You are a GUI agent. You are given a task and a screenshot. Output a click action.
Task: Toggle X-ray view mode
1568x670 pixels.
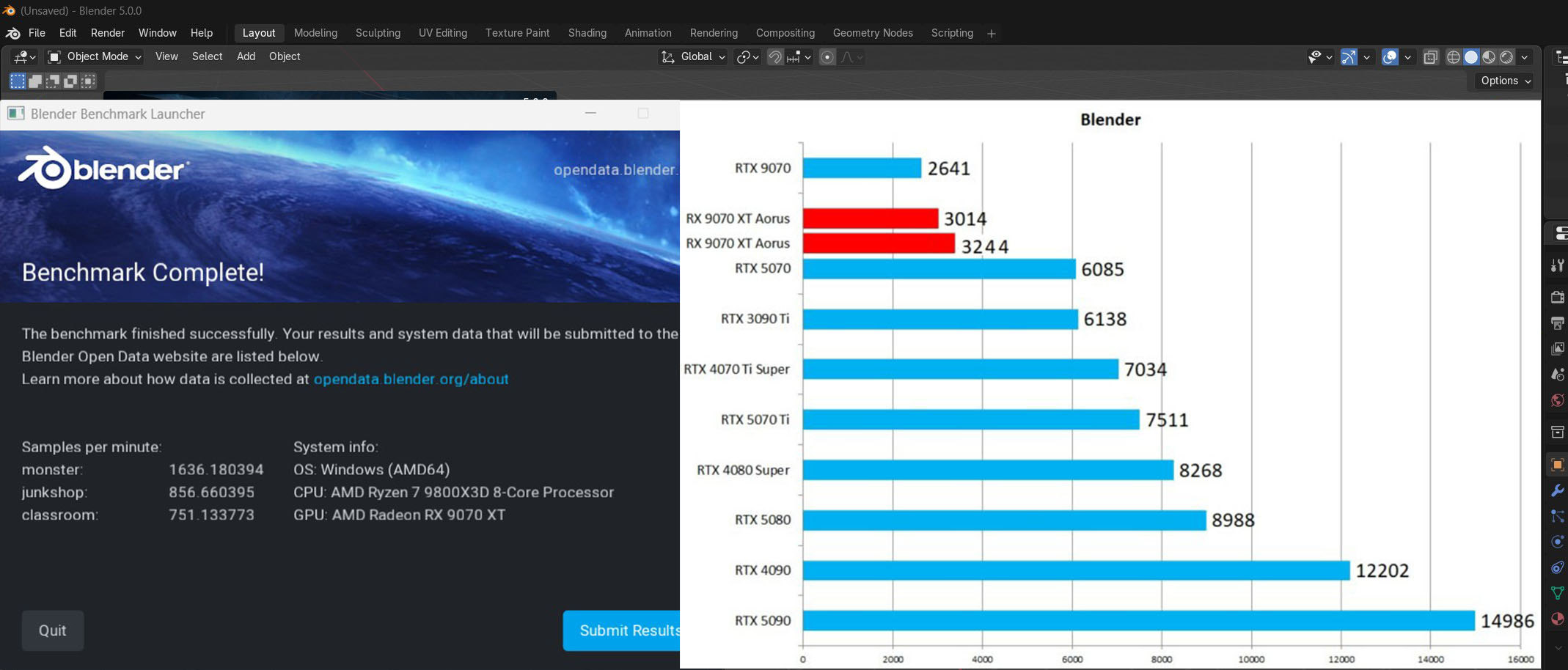click(x=1430, y=57)
